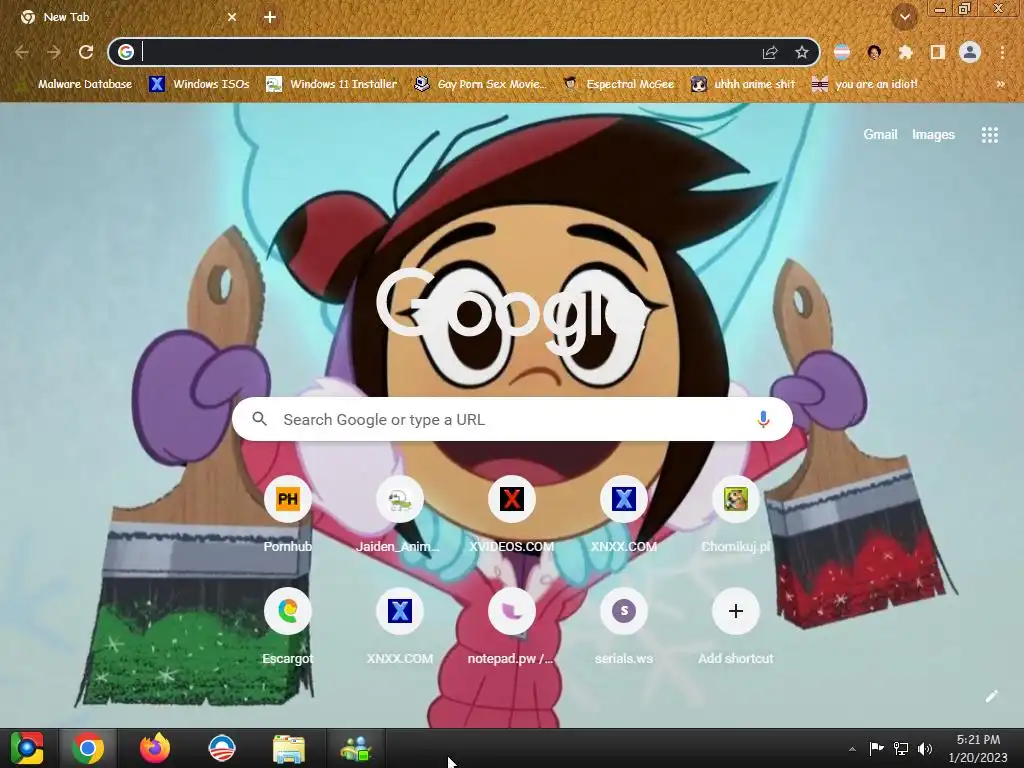Switch to Chrome in the taskbar
Viewport: 1024px width, 768px height.
[x=88, y=748]
